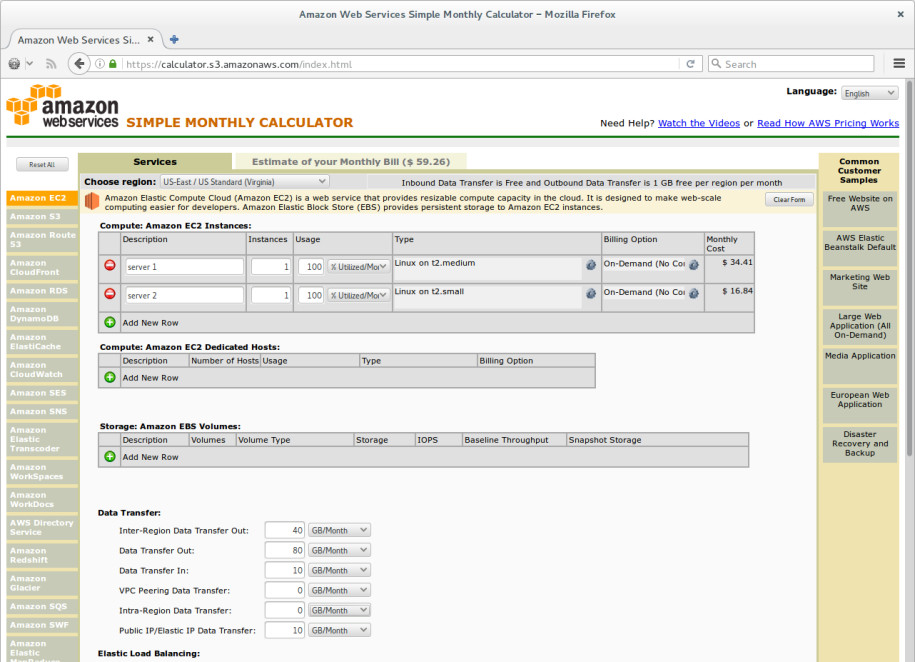915x662 pixels.
Task: Add a new Dedicated Hosts row
Action: (110, 377)
